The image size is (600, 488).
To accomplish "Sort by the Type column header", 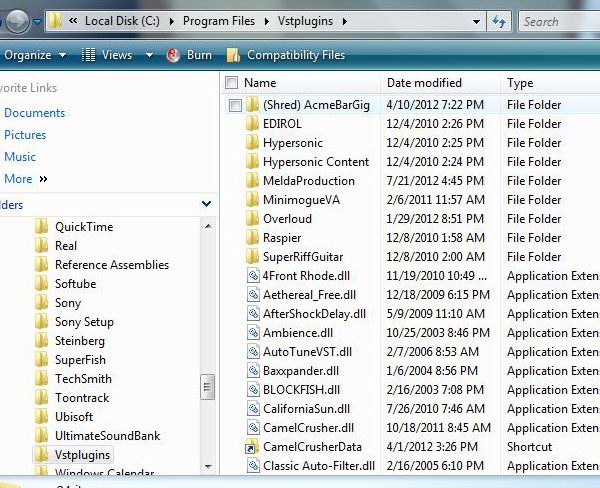I will click(520, 83).
